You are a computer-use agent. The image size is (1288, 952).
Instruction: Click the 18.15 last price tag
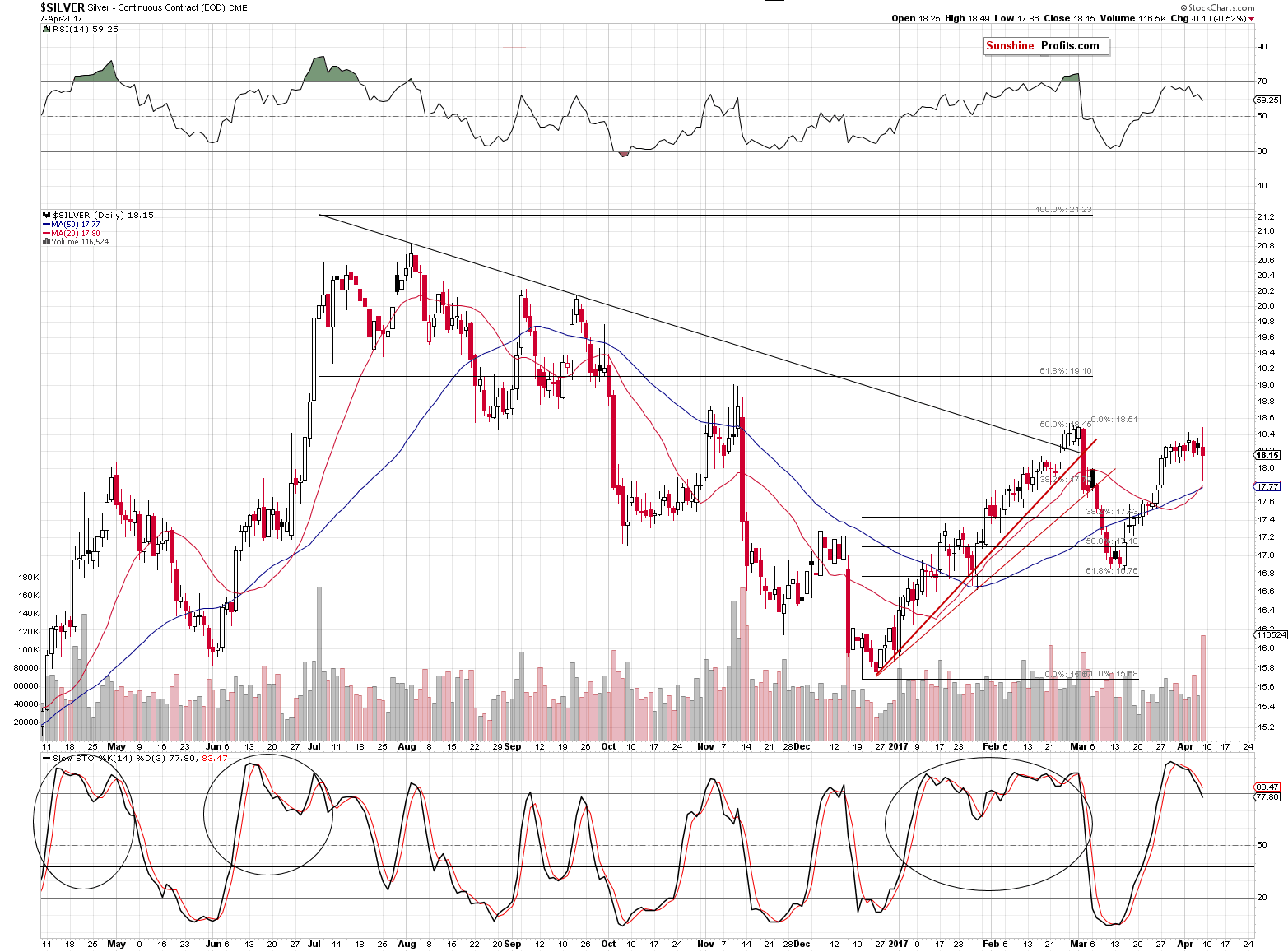click(x=1267, y=455)
